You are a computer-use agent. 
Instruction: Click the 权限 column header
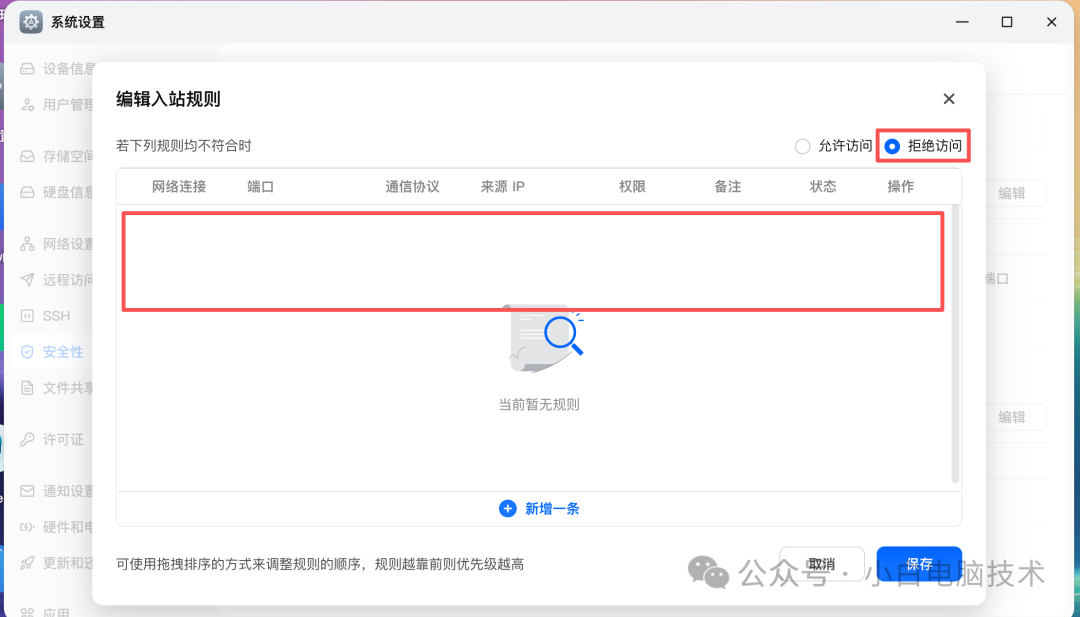632,187
